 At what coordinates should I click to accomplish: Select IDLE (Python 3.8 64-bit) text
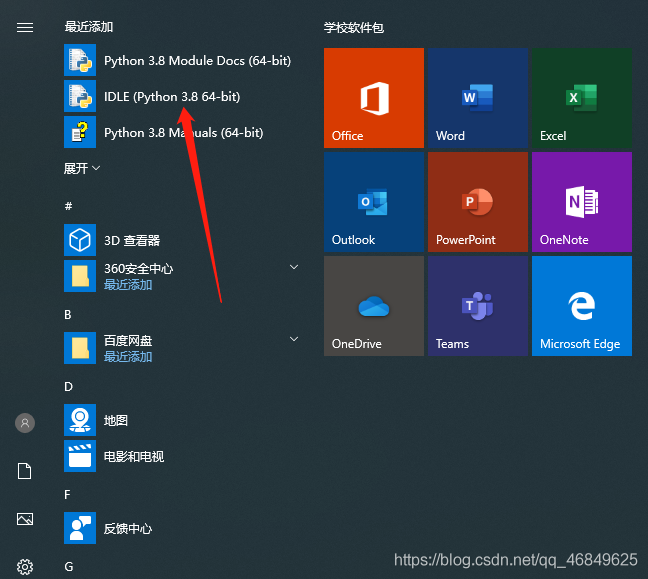(172, 97)
